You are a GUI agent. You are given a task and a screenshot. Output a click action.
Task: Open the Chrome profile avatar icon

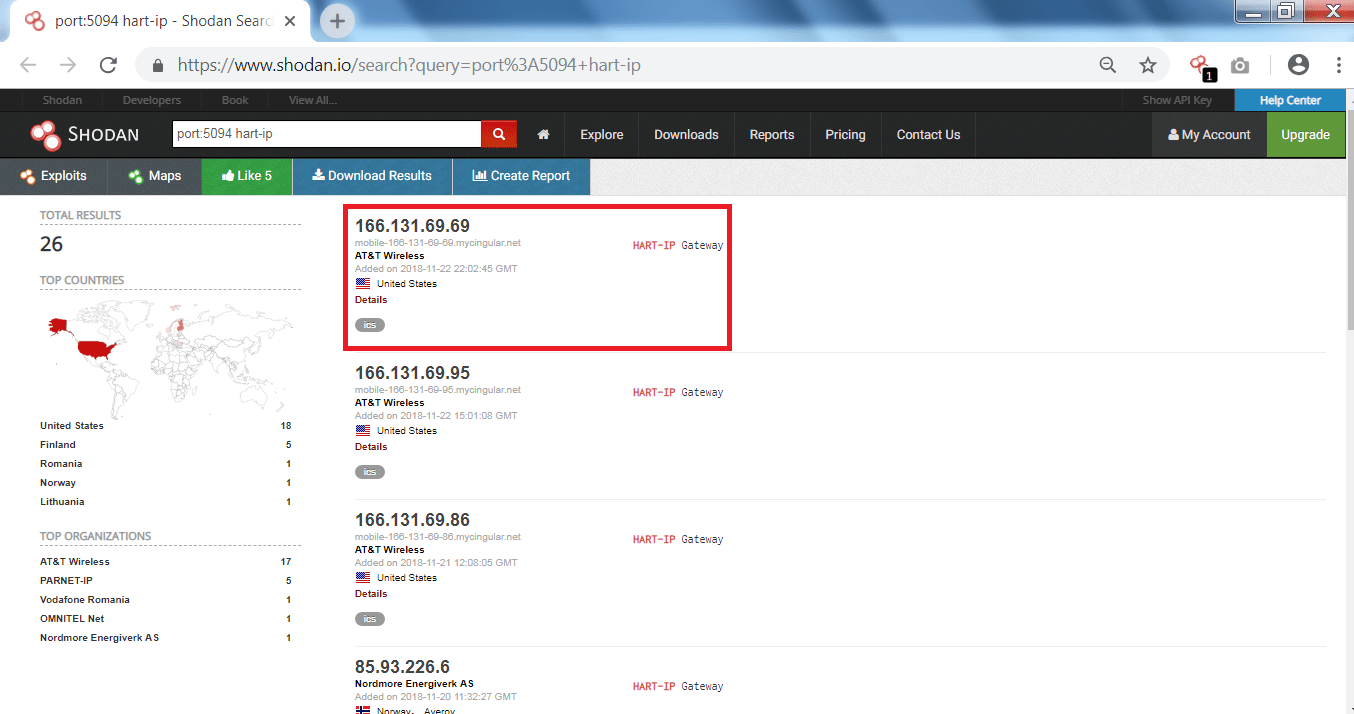click(x=1298, y=65)
